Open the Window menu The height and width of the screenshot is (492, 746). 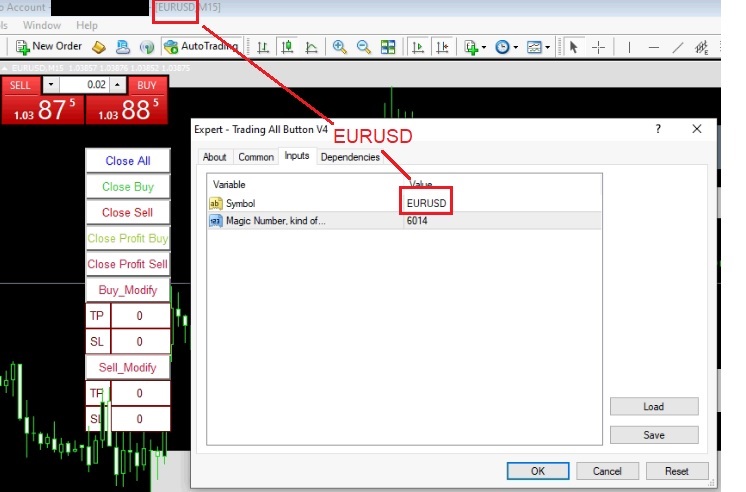pos(42,25)
